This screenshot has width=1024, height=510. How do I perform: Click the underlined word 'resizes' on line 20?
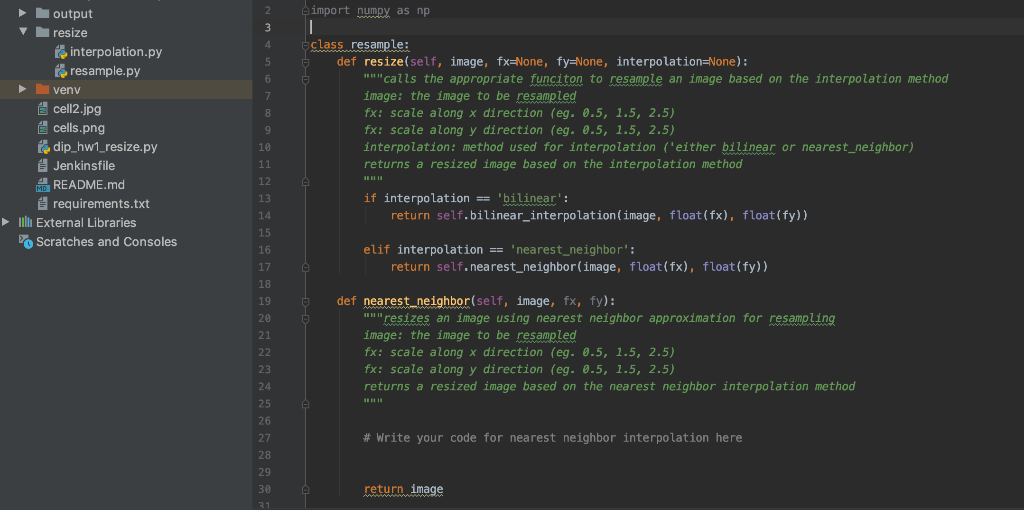407,318
